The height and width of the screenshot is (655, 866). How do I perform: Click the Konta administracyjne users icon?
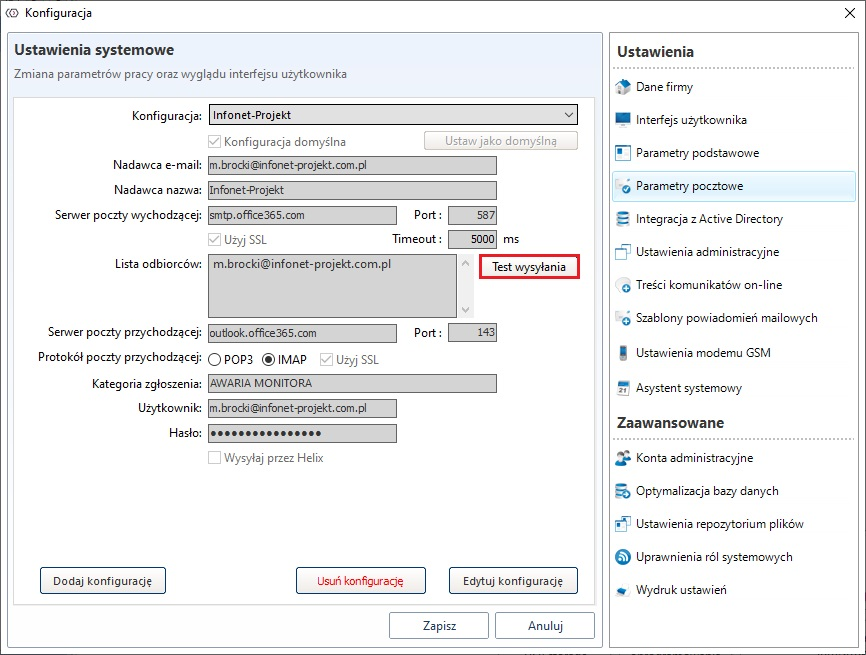[x=623, y=458]
